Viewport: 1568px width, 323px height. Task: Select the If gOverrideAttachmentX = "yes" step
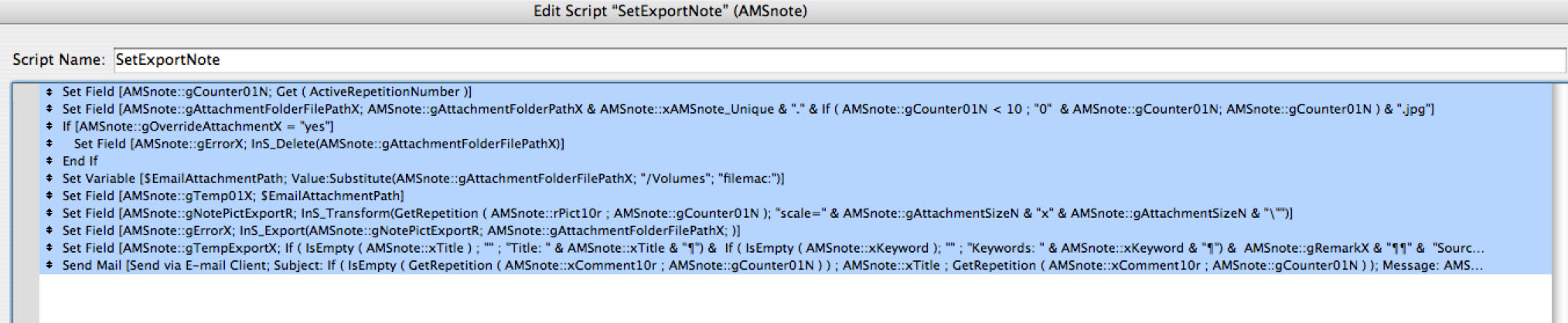pos(198,126)
